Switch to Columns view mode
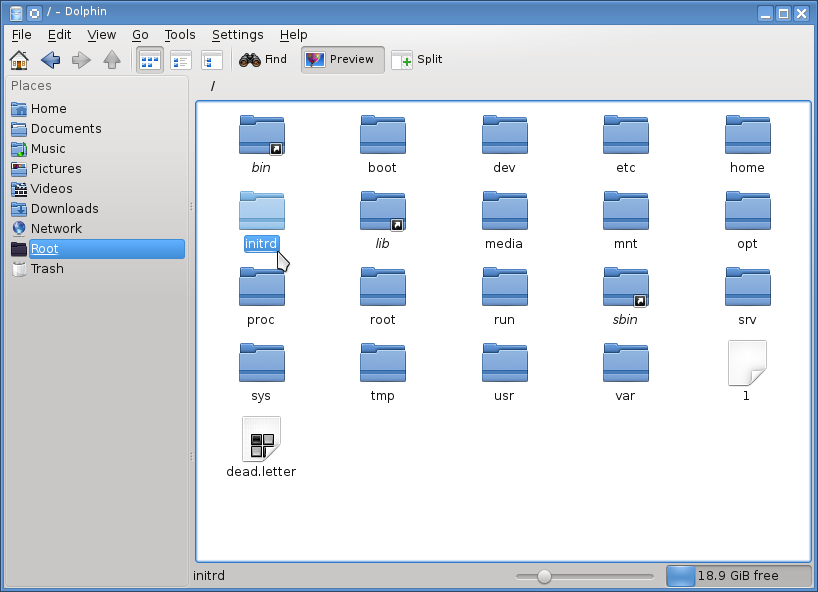The height and width of the screenshot is (592, 818). pyautogui.click(x=212, y=60)
